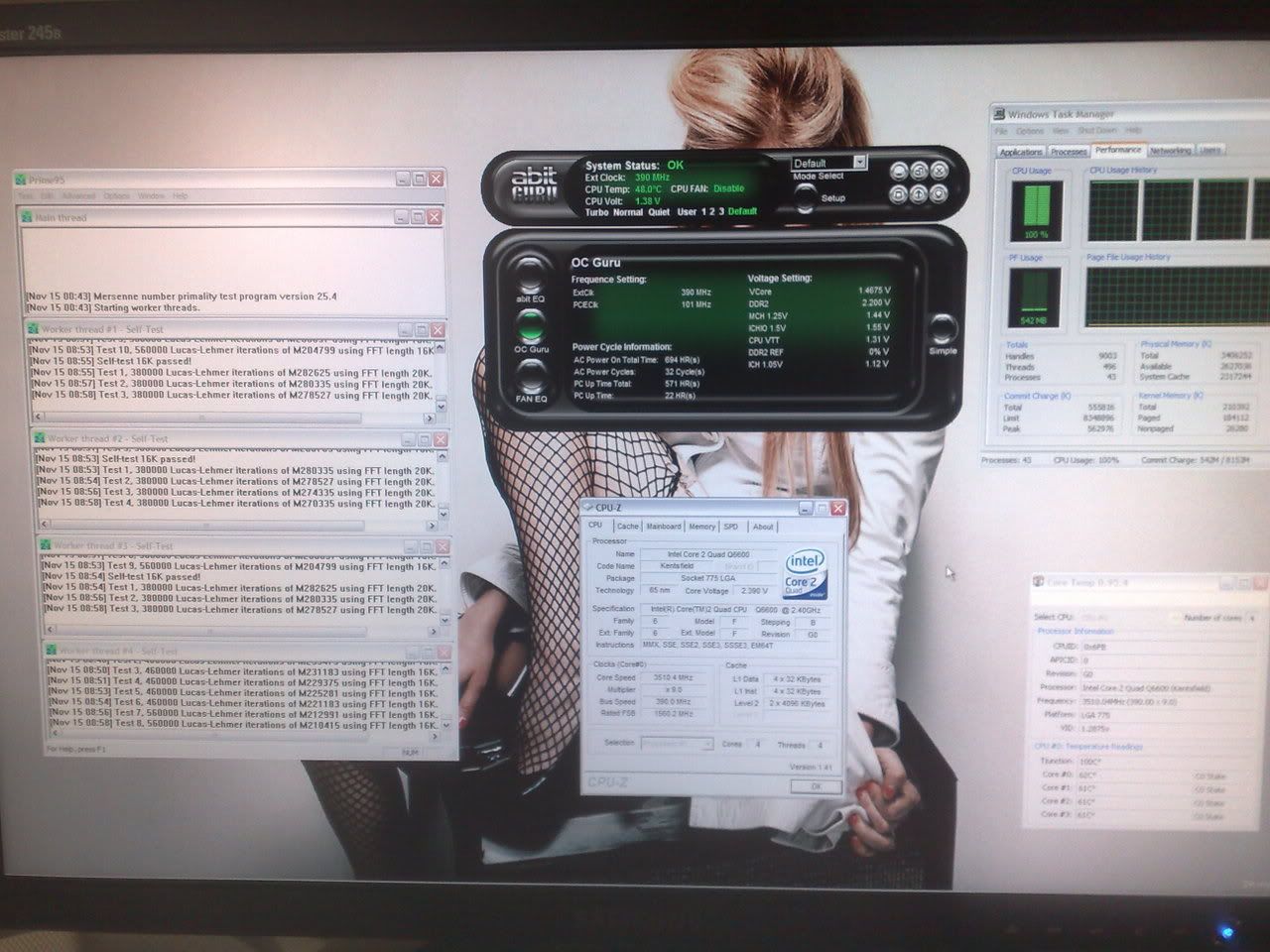The width and height of the screenshot is (1270, 952).
Task: Select User profile 2 in abit Guru
Action: click(712, 212)
